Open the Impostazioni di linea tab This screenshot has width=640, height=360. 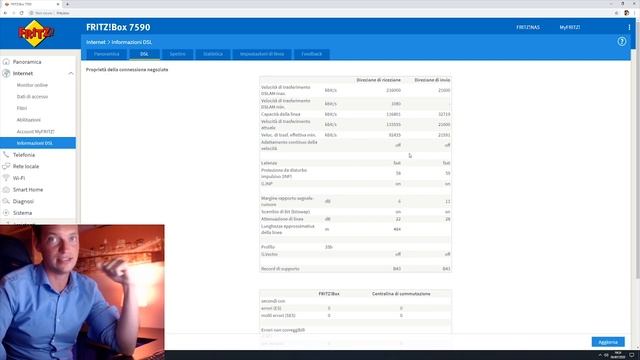coord(262,54)
